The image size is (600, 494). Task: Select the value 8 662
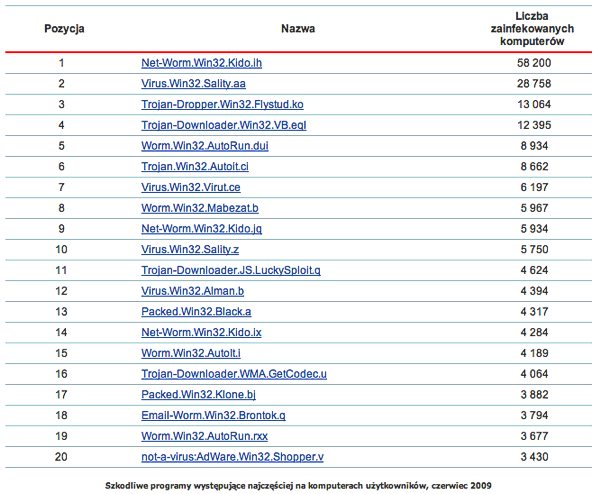534,166
